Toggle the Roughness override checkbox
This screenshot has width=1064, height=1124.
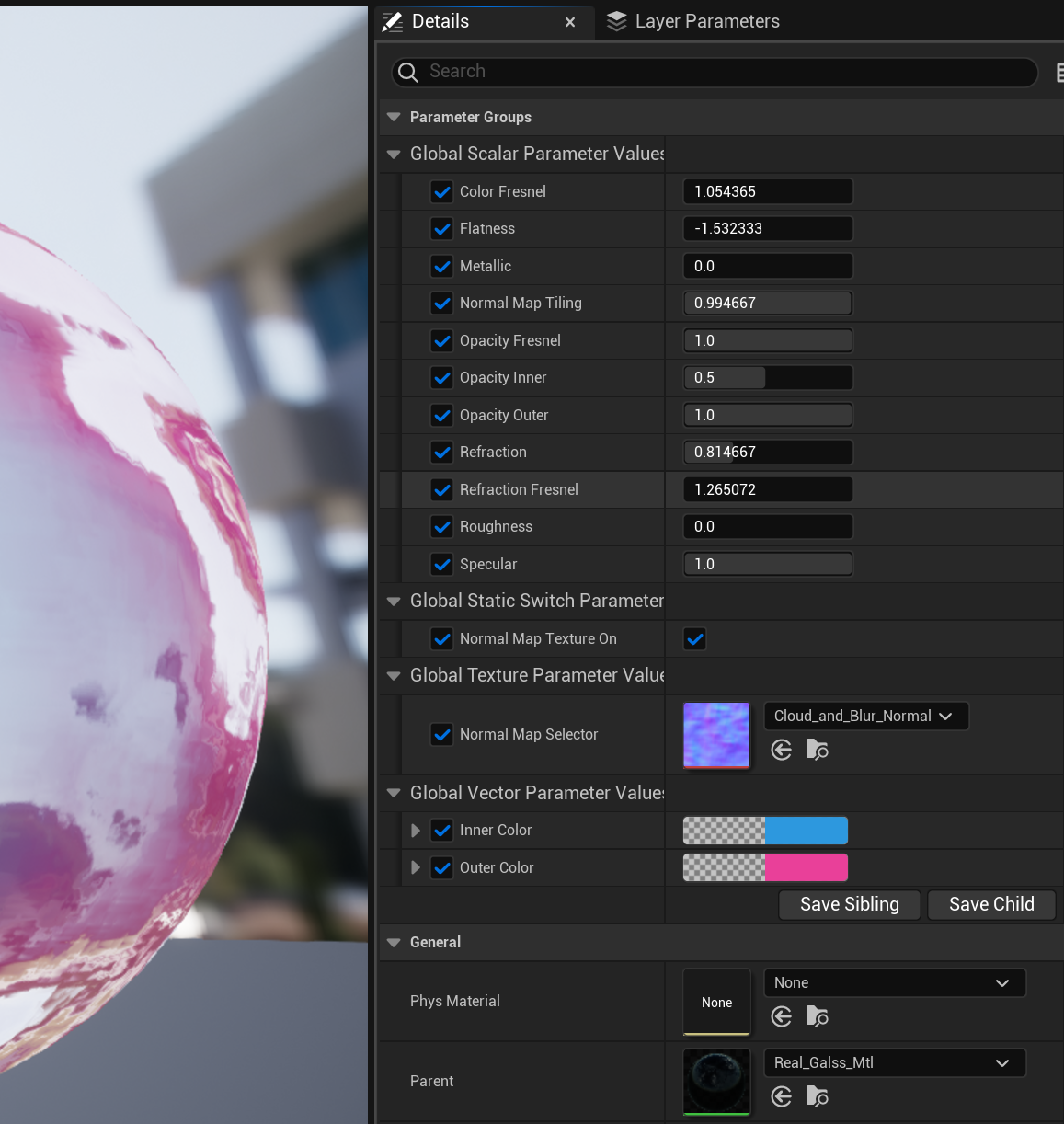tap(442, 526)
